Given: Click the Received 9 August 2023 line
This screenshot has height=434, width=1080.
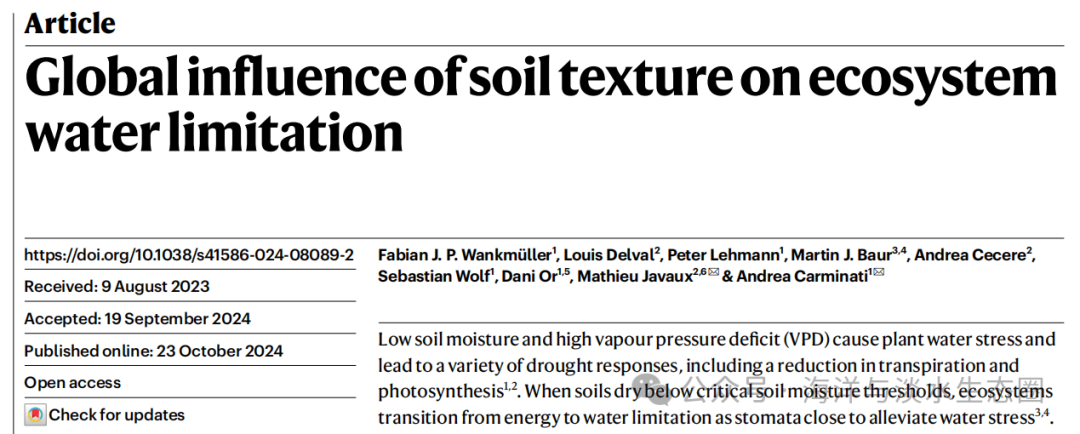Looking at the screenshot, I should 117,287.
